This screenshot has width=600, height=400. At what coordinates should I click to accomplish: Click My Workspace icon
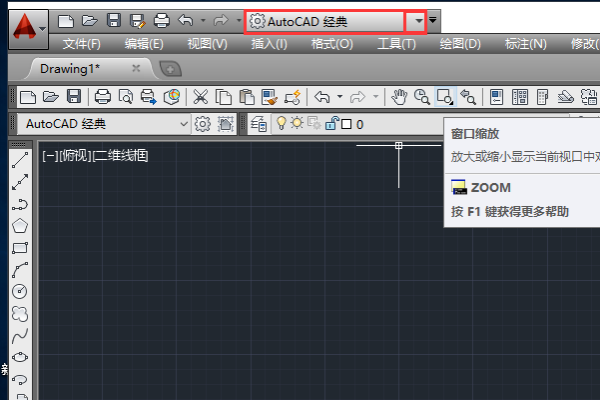[x=225, y=124]
